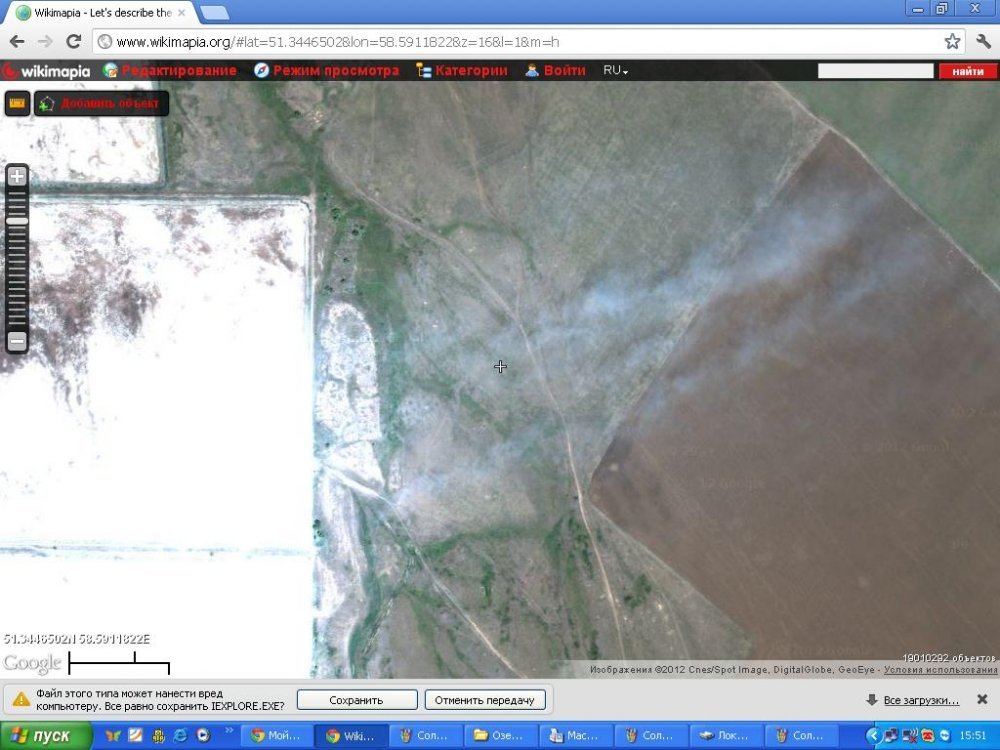Close the downloads bar
The height and width of the screenshot is (750, 1000).
pos(982,700)
